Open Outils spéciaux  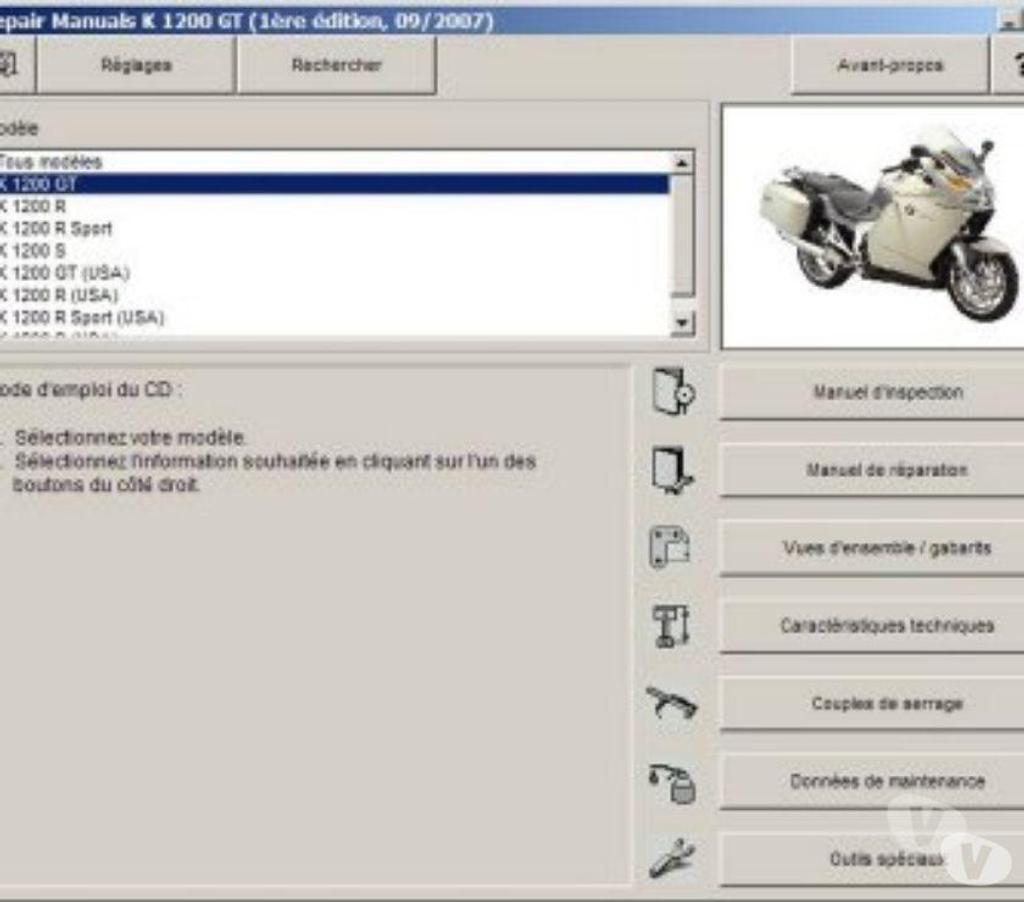coord(872,858)
